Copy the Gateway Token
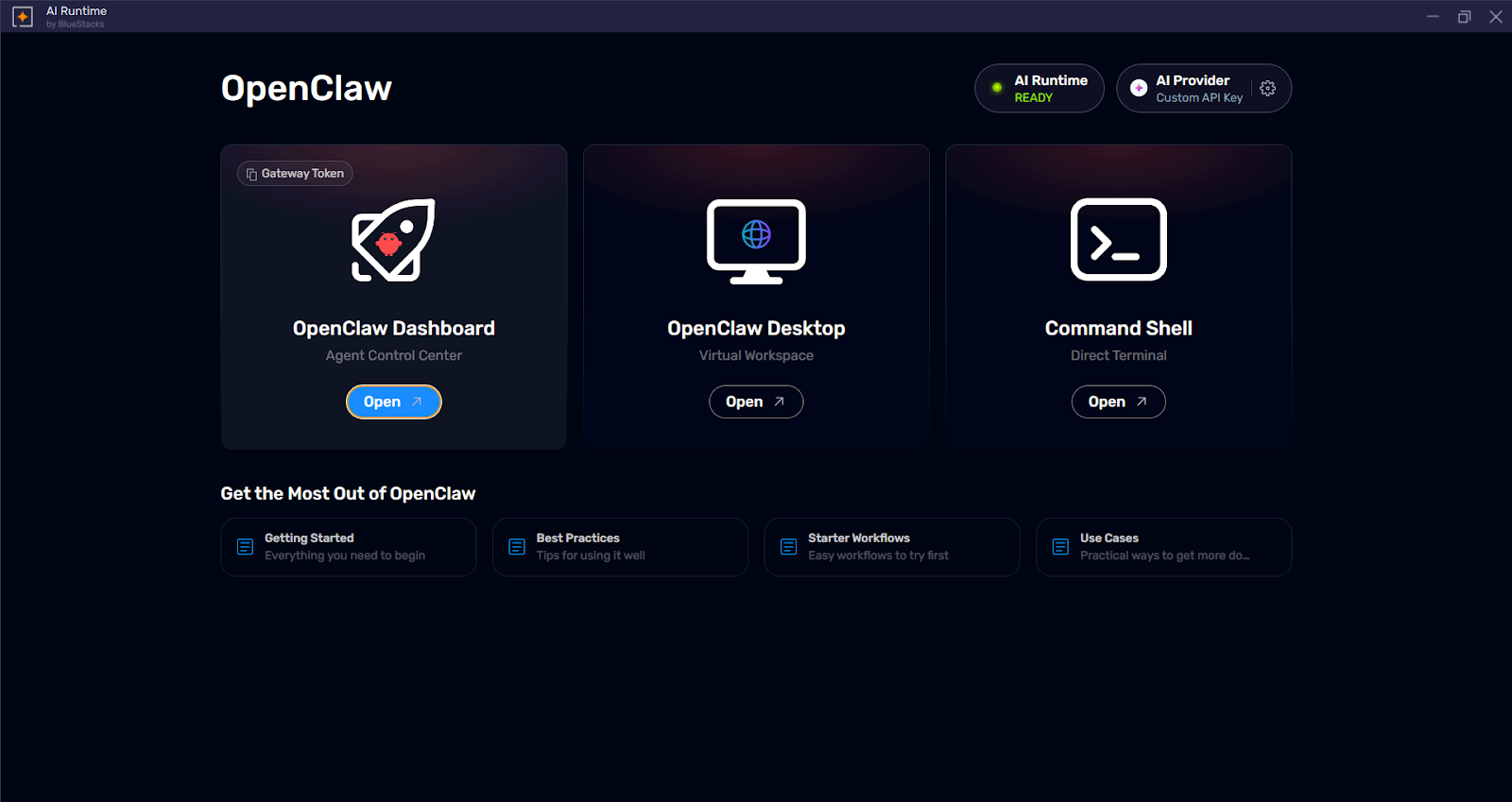Image resolution: width=1512 pixels, height=802 pixels. [295, 174]
